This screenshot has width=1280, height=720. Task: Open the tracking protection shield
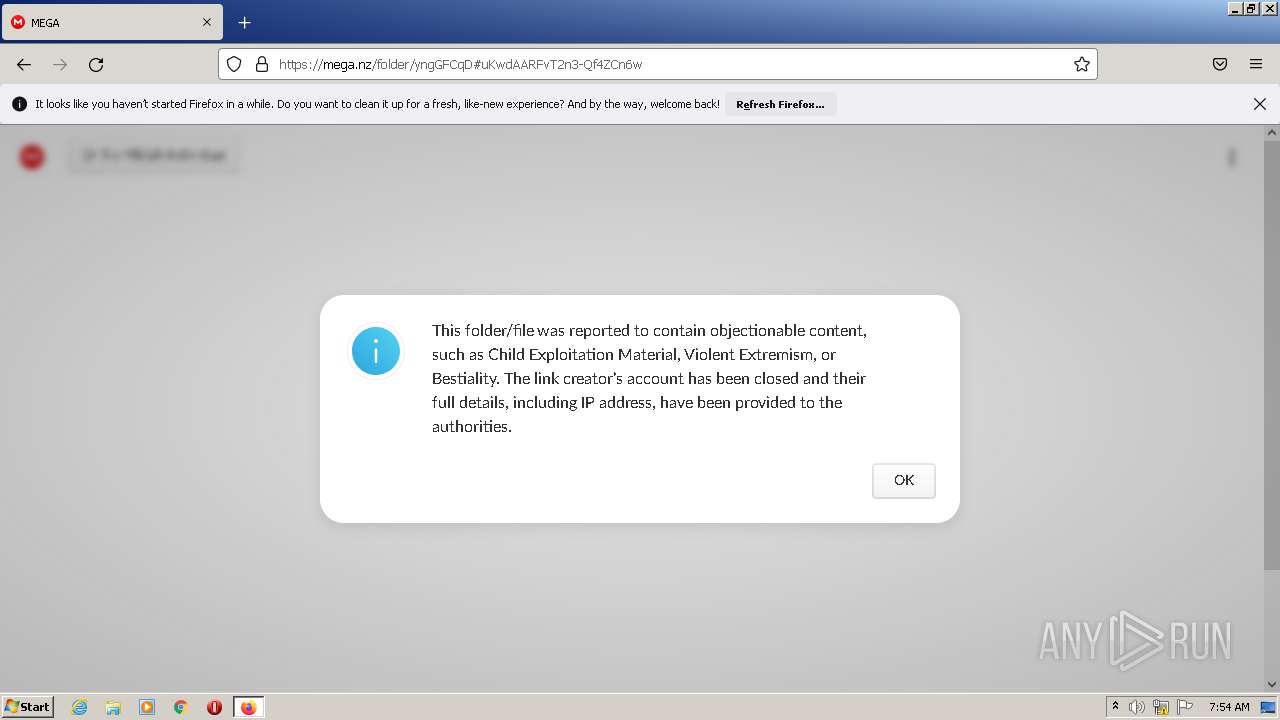[234, 64]
